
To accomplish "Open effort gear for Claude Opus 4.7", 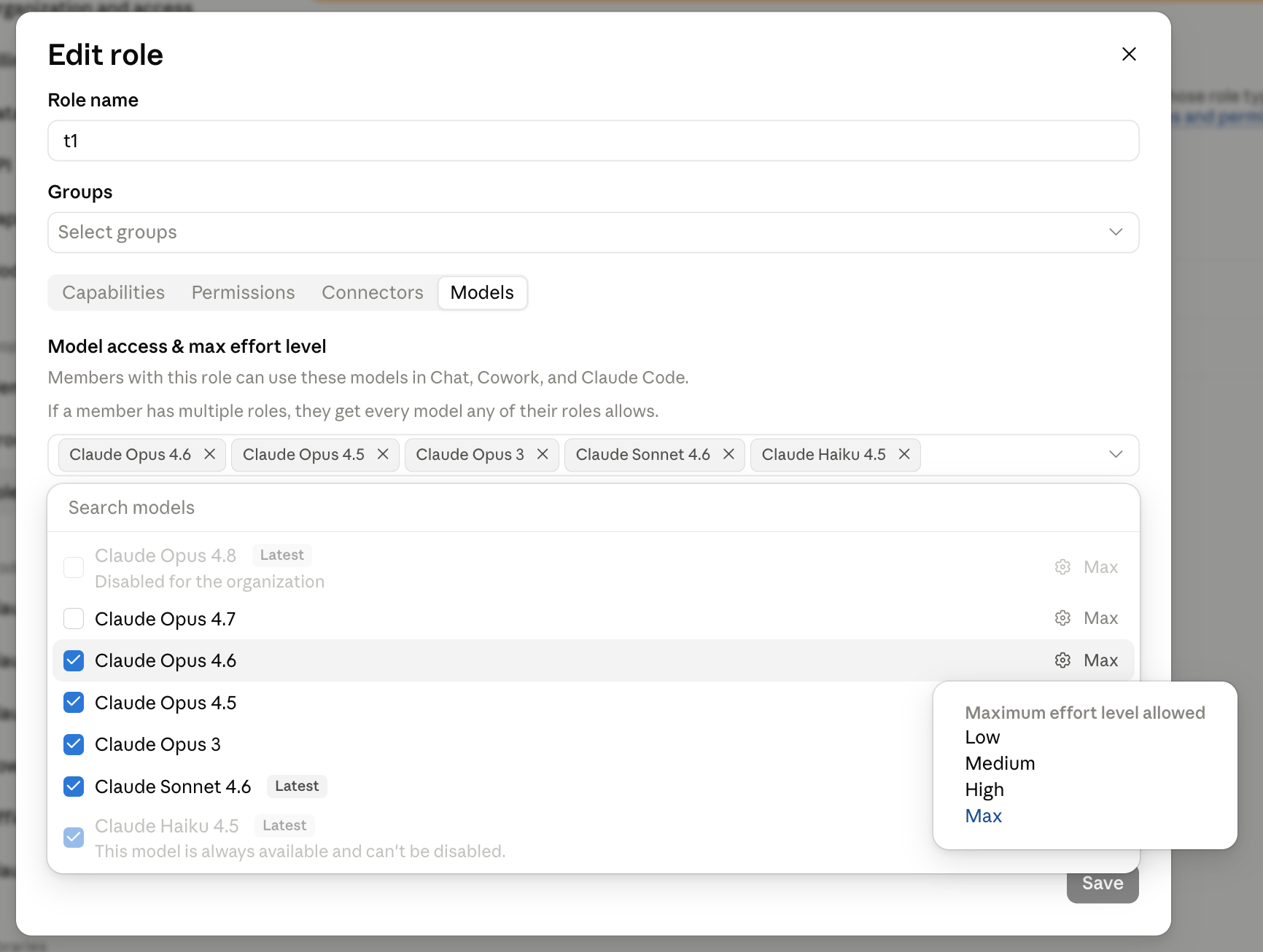I will tap(1062, 618).
